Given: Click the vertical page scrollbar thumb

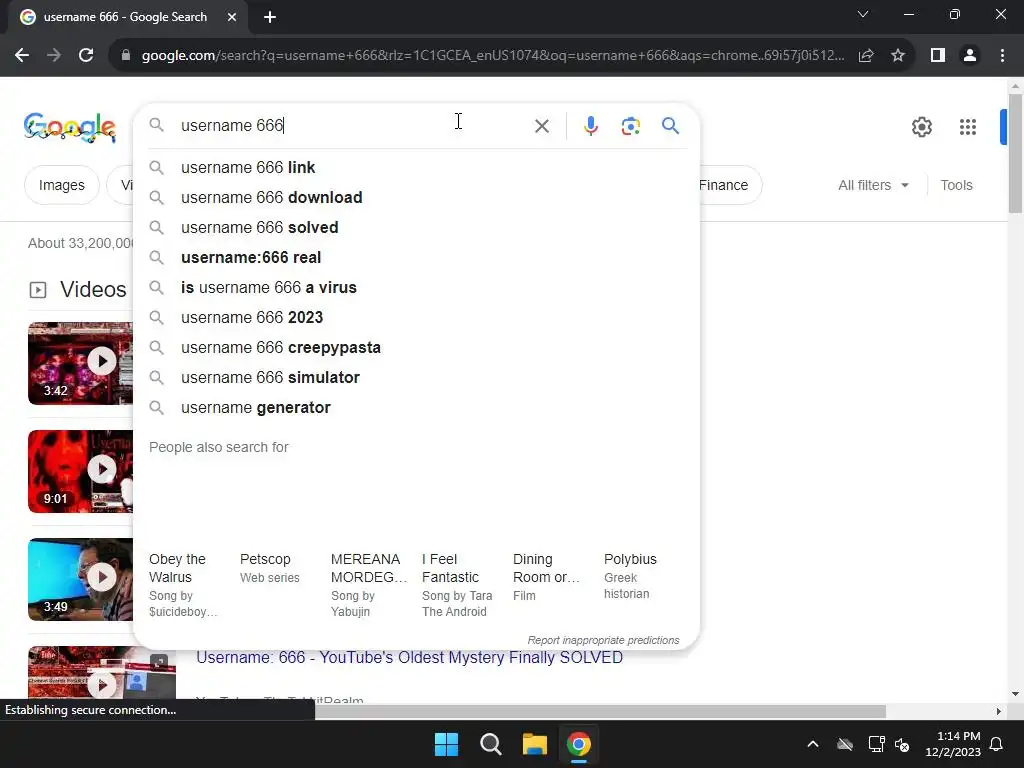Looking at the screenshot, I should (1015, 153).
